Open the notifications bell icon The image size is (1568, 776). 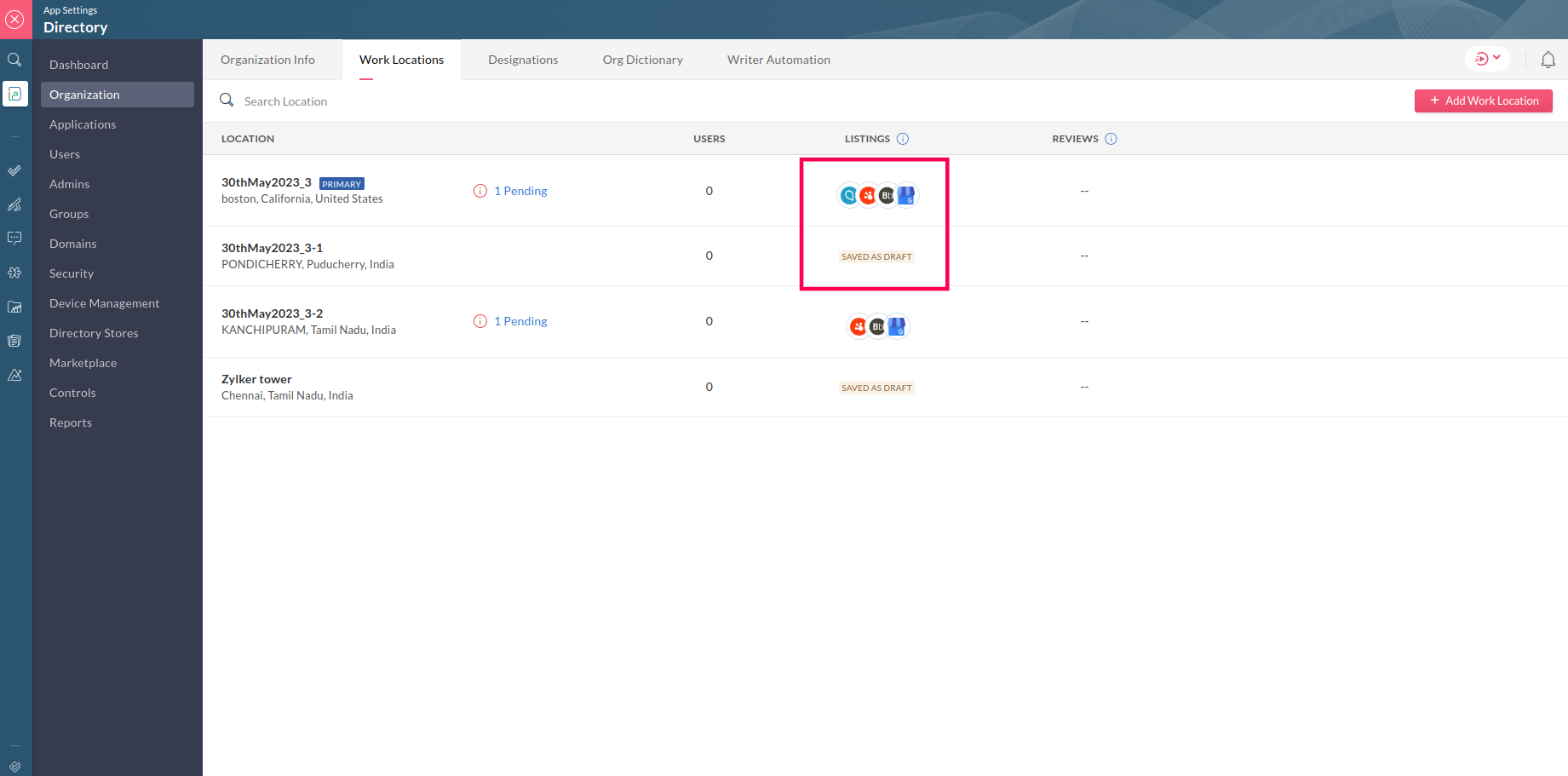tap(1548, 60)
